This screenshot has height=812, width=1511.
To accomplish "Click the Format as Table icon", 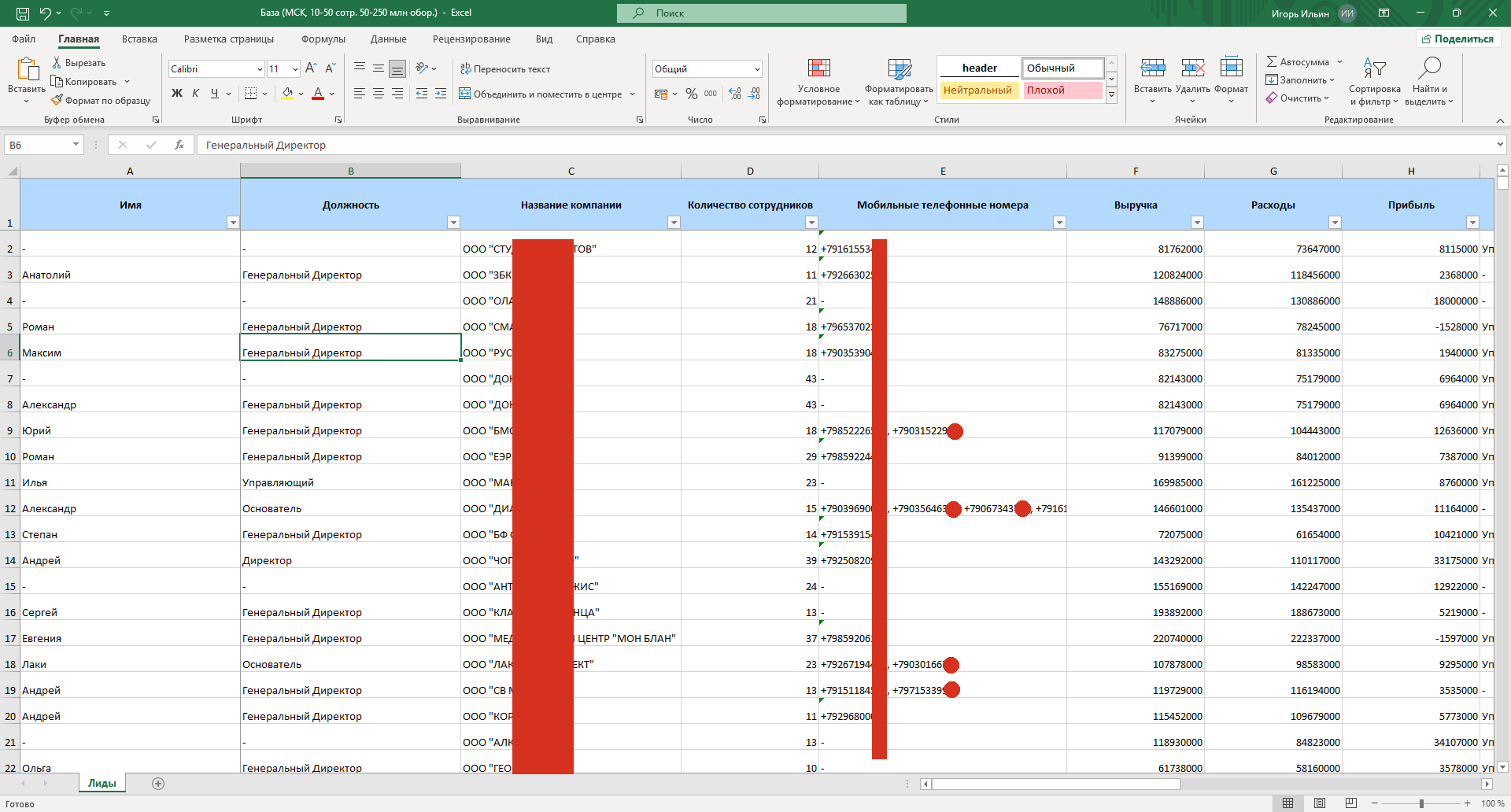I will 899,68.
